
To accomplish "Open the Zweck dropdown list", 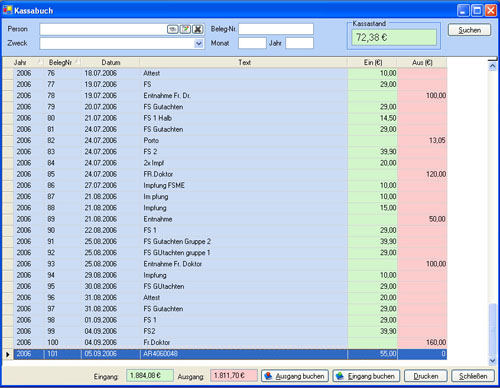I will [199, 43].
